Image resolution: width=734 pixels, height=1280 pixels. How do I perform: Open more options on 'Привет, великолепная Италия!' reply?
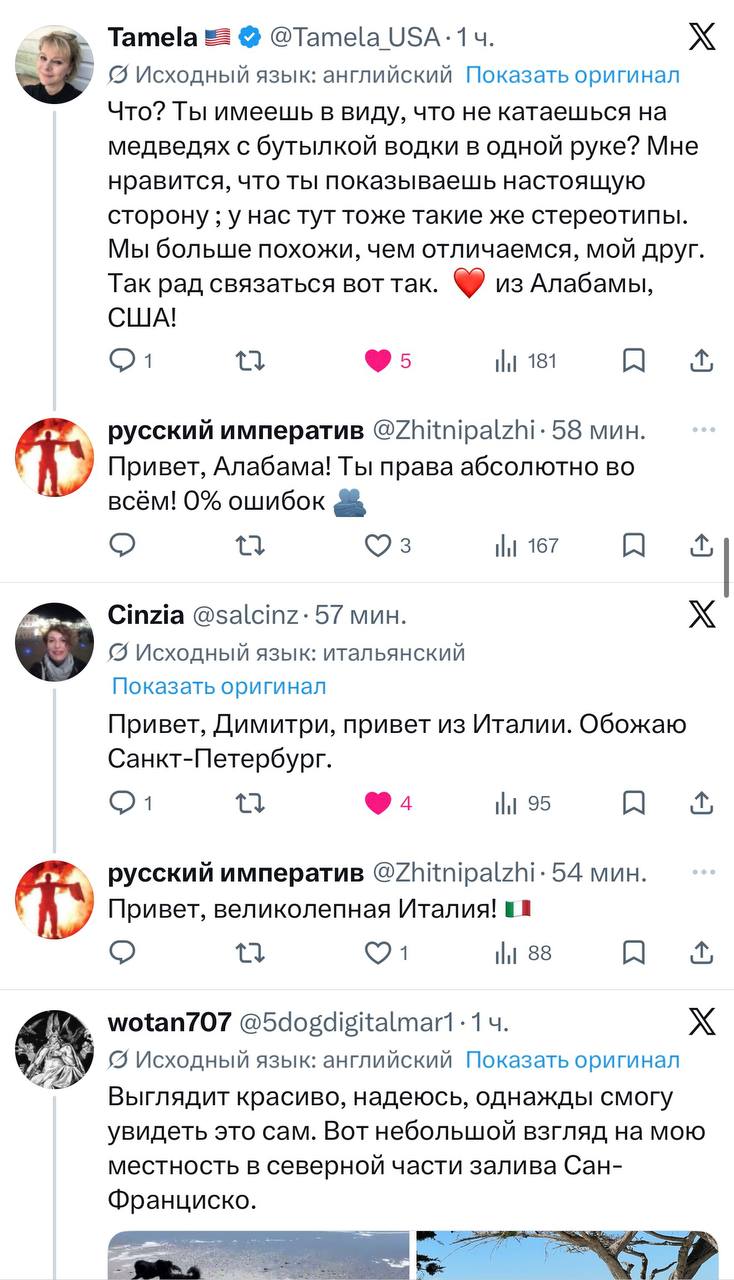703,872
